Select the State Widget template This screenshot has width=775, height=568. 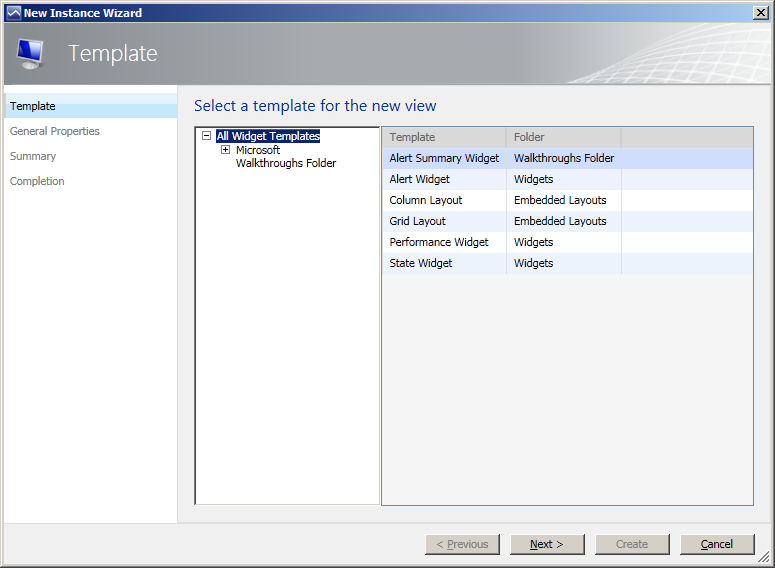567,263
